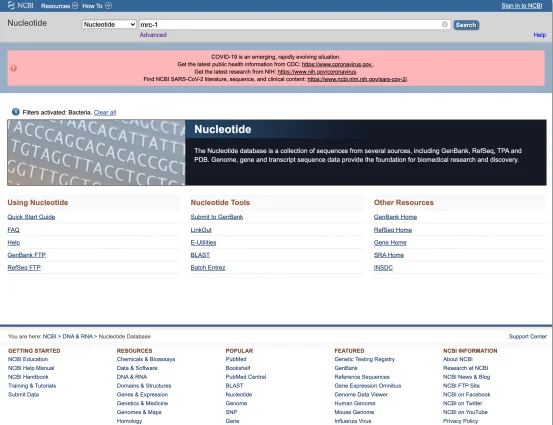Click the COVID-19 alert warning icon
This screenshot has width=553, height=425.
coord(14,68)
